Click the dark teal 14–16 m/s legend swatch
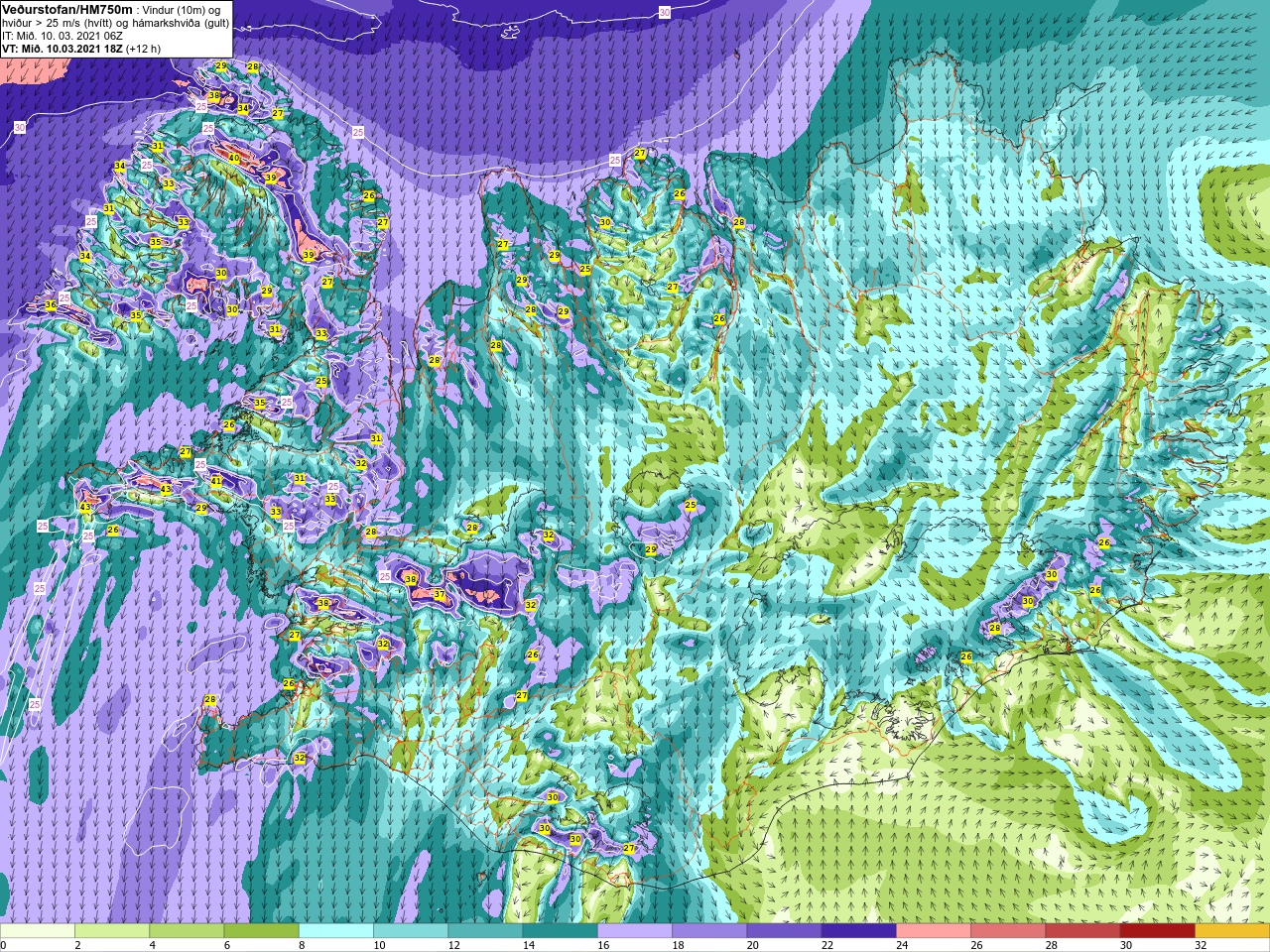 (560, 931)
